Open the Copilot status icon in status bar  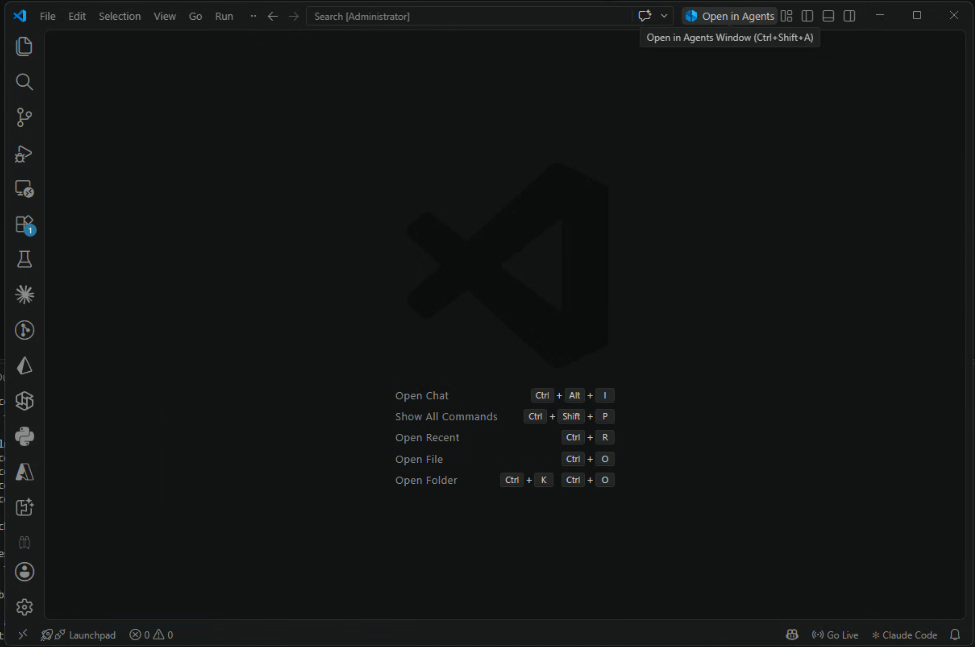792,635
